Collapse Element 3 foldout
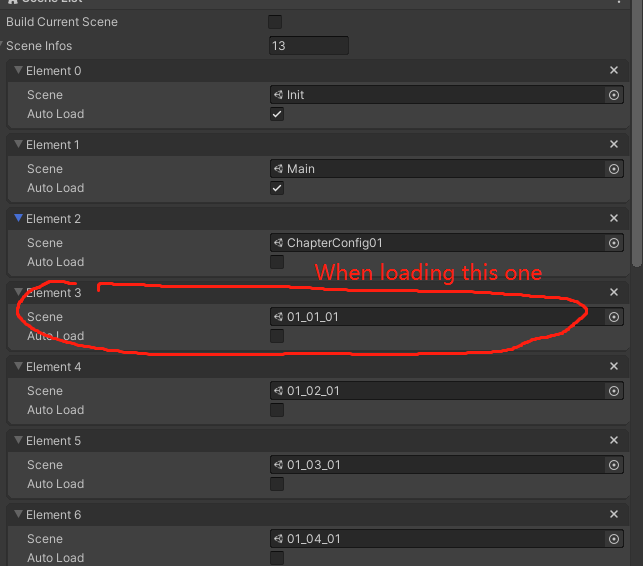The width and height of the screenshot is (643, 566). coord(18,292)
